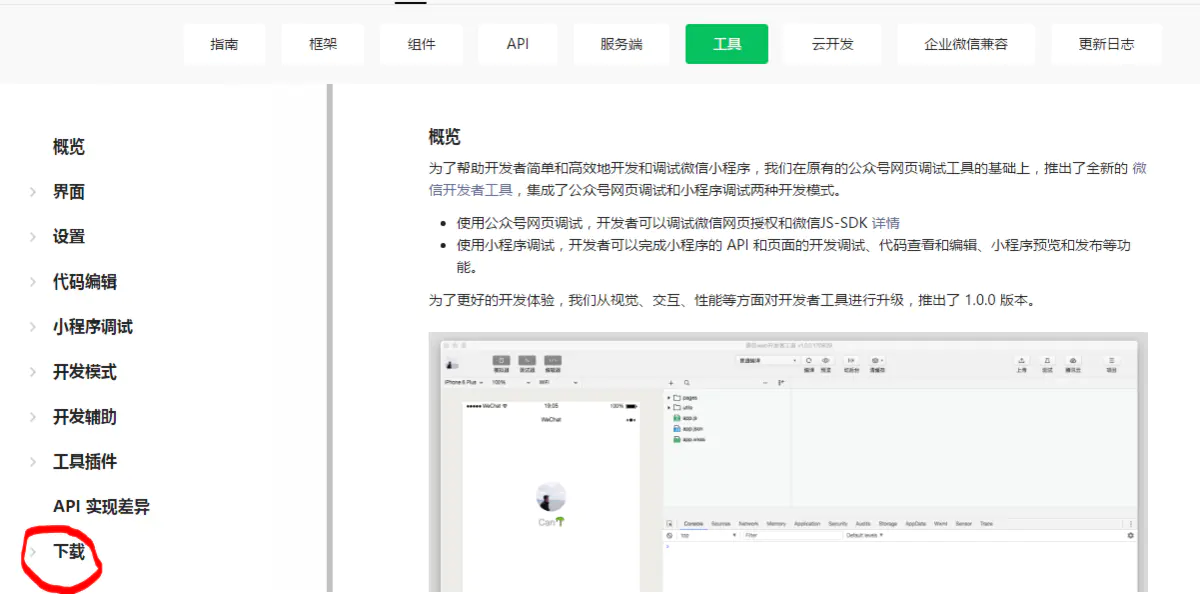The width and height of the screenshot is (1200, 594).
Task: Open the 组件 tab
Action: coord(421,44)
